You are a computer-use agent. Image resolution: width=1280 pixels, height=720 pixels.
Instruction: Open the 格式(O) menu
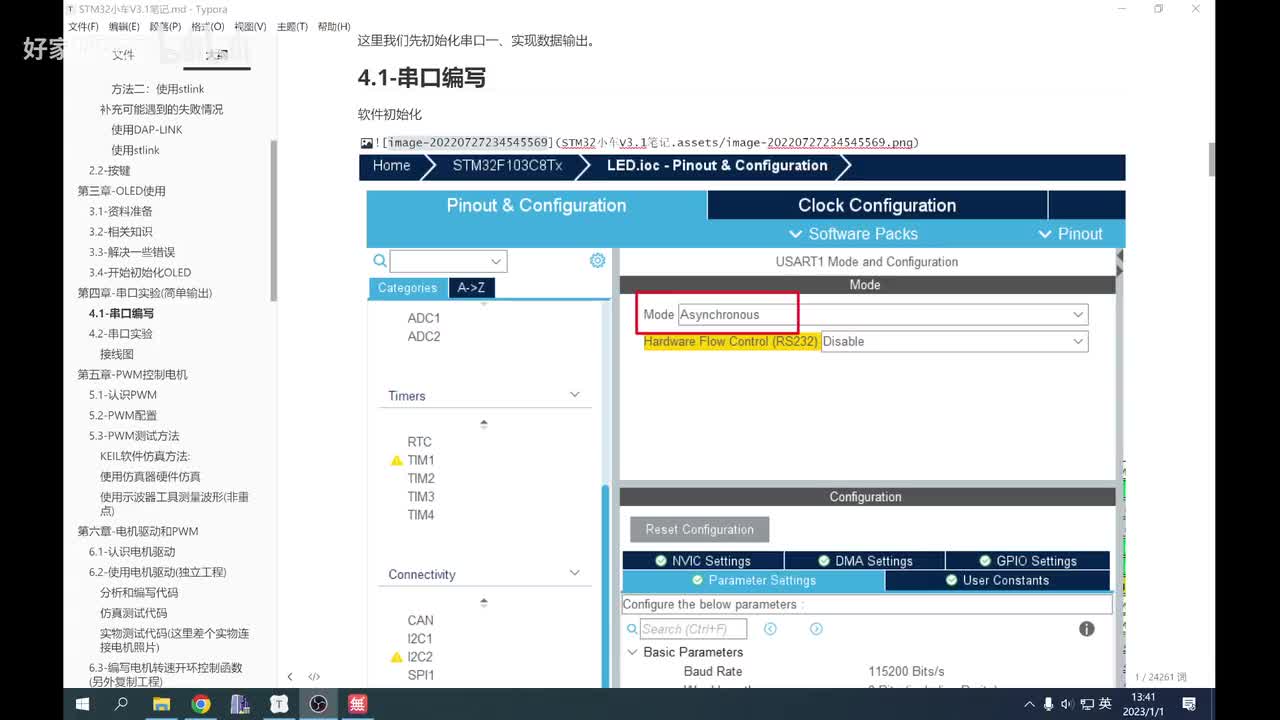pos(208,27)
